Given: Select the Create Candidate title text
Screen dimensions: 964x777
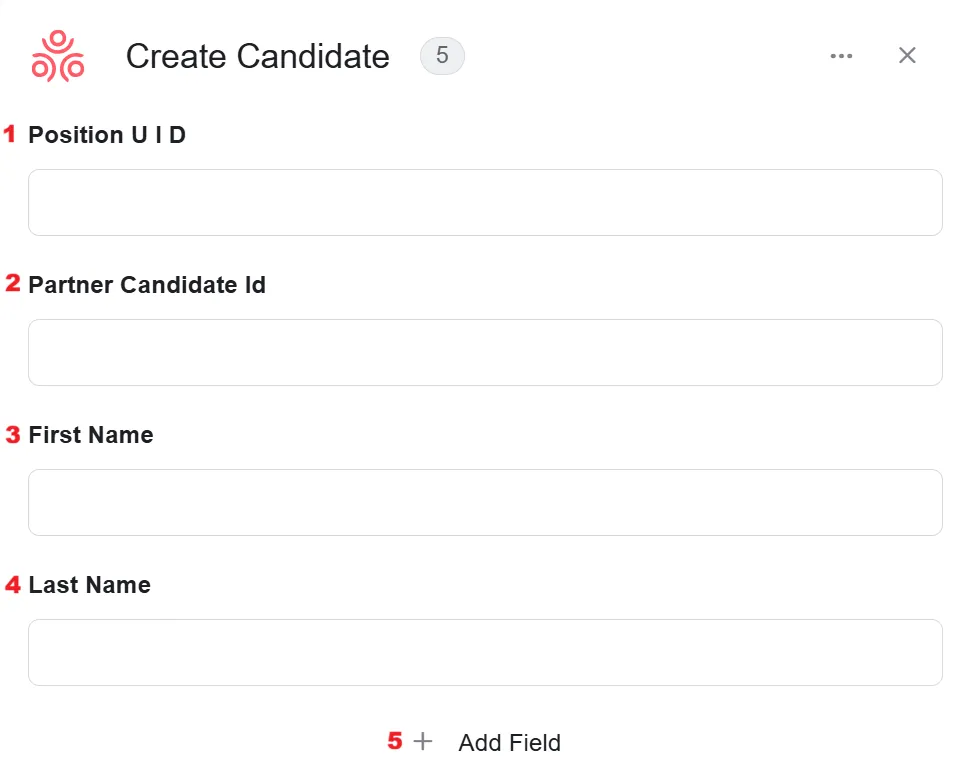Looking at the screenshot, I should [258, 57].
